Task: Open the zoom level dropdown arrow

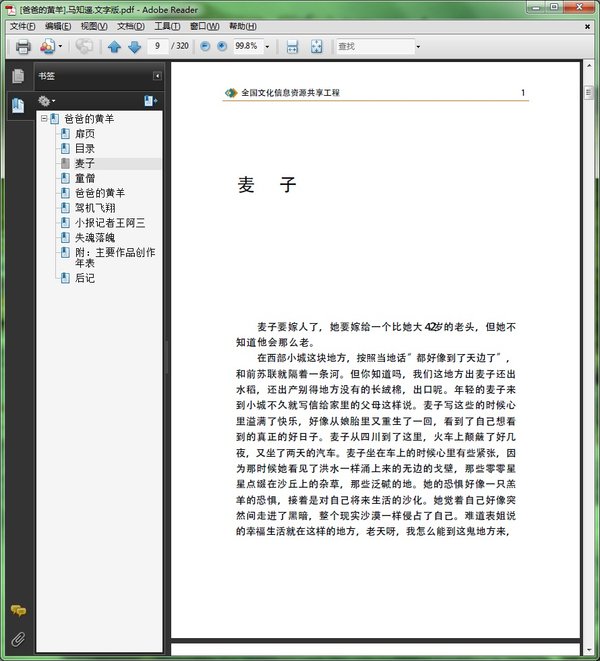Action: tap(267, 46)
